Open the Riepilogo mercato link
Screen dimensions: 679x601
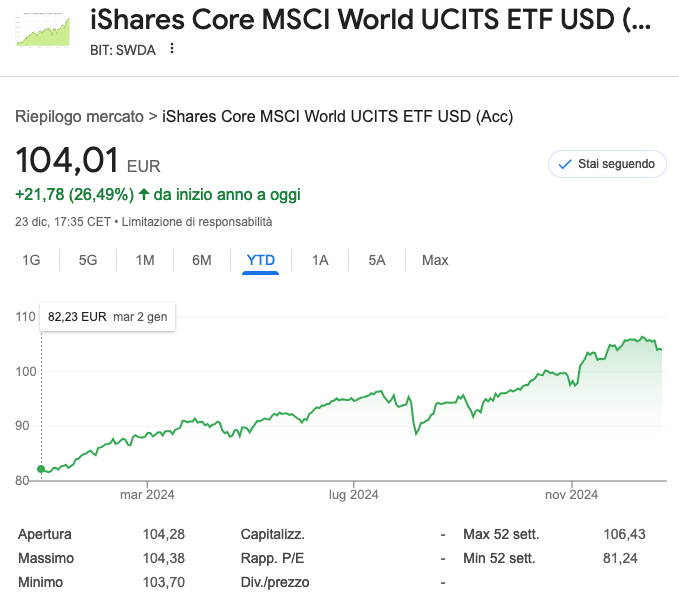click(79, 116)
